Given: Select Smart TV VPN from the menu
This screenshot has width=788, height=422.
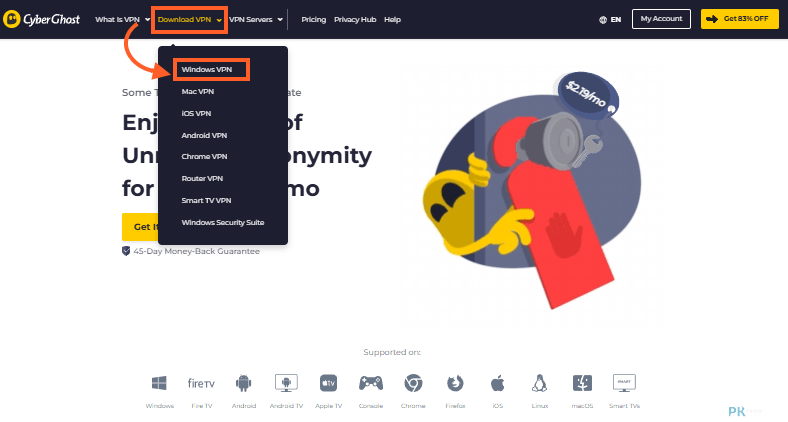Looking at the screenshot, I should tap(206, 200).
